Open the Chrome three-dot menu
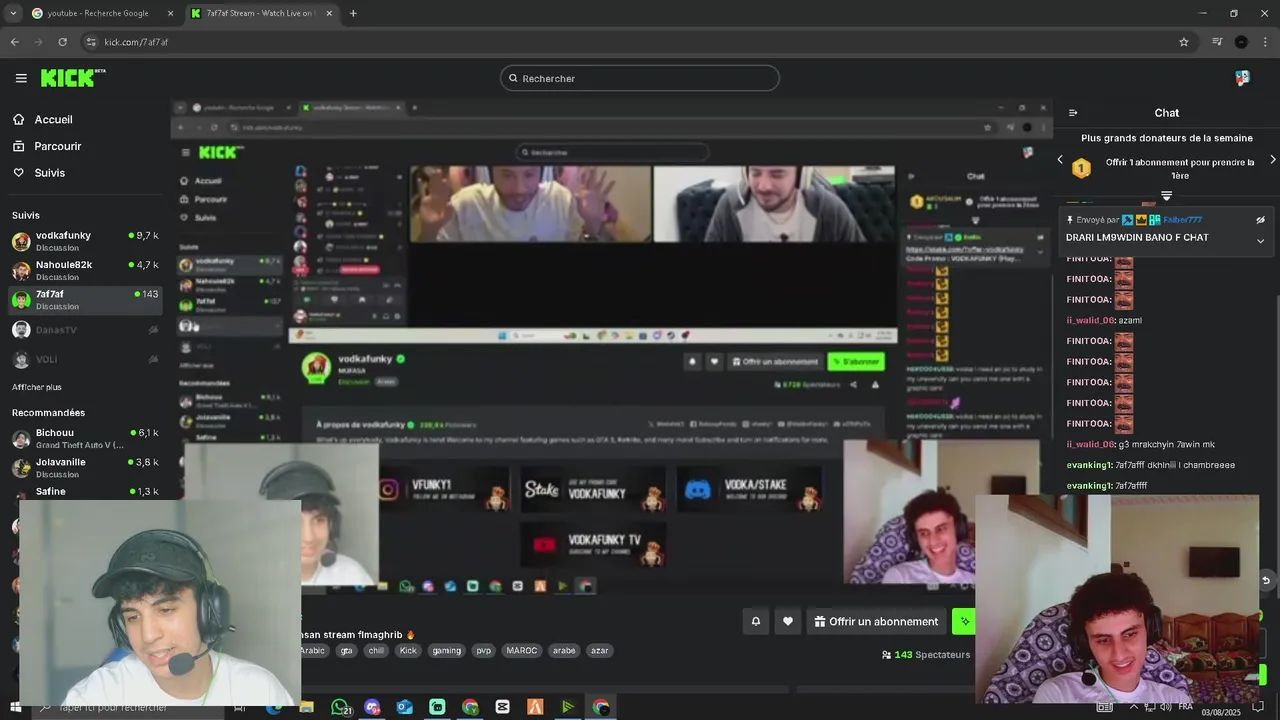1280x720 pixels. (1265, 42)
